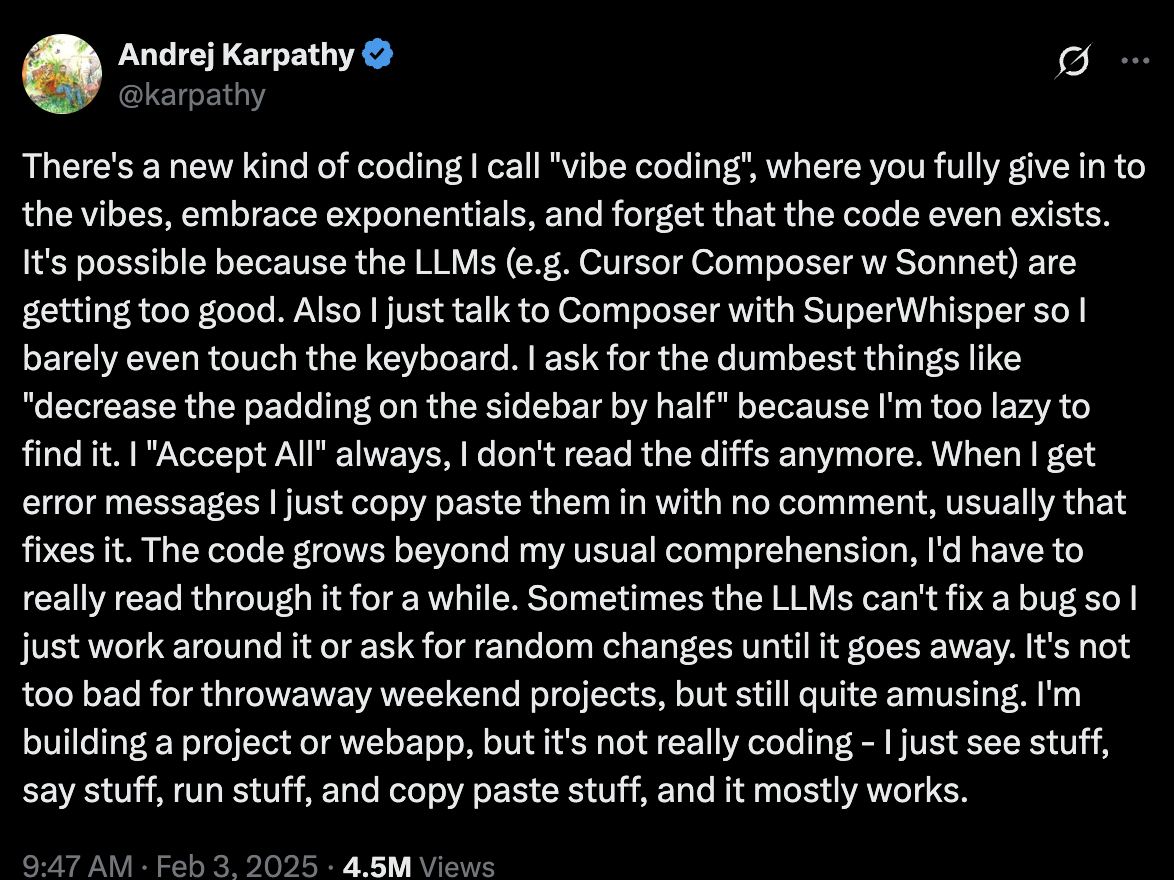1174x880 pixels.
Task: Click the 4.5M view count number
Action: [x=376, y=866]
